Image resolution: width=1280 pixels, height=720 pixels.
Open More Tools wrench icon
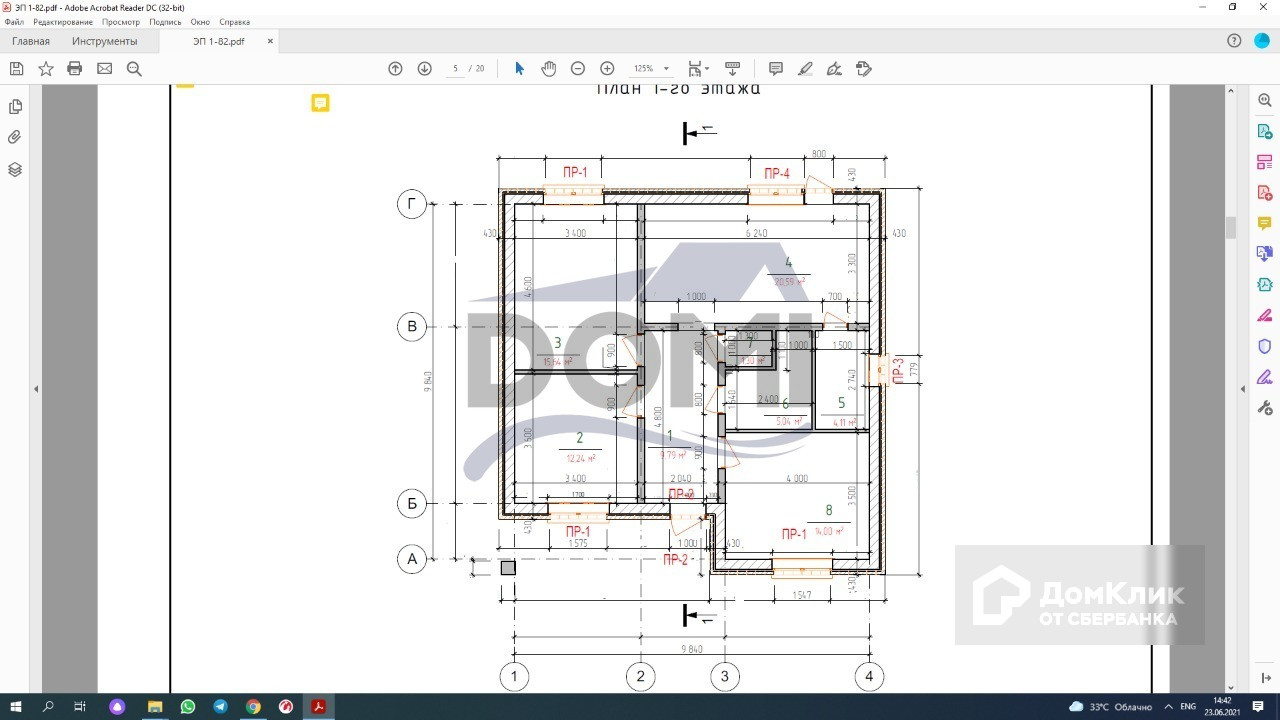point(1265,408)
